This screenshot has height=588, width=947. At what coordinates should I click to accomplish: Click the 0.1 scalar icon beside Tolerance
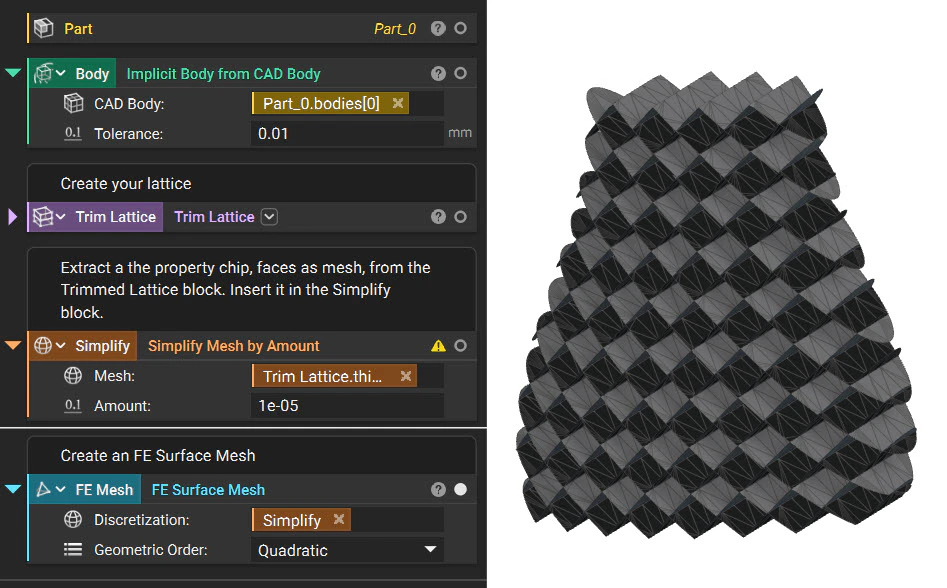[73, 131]
